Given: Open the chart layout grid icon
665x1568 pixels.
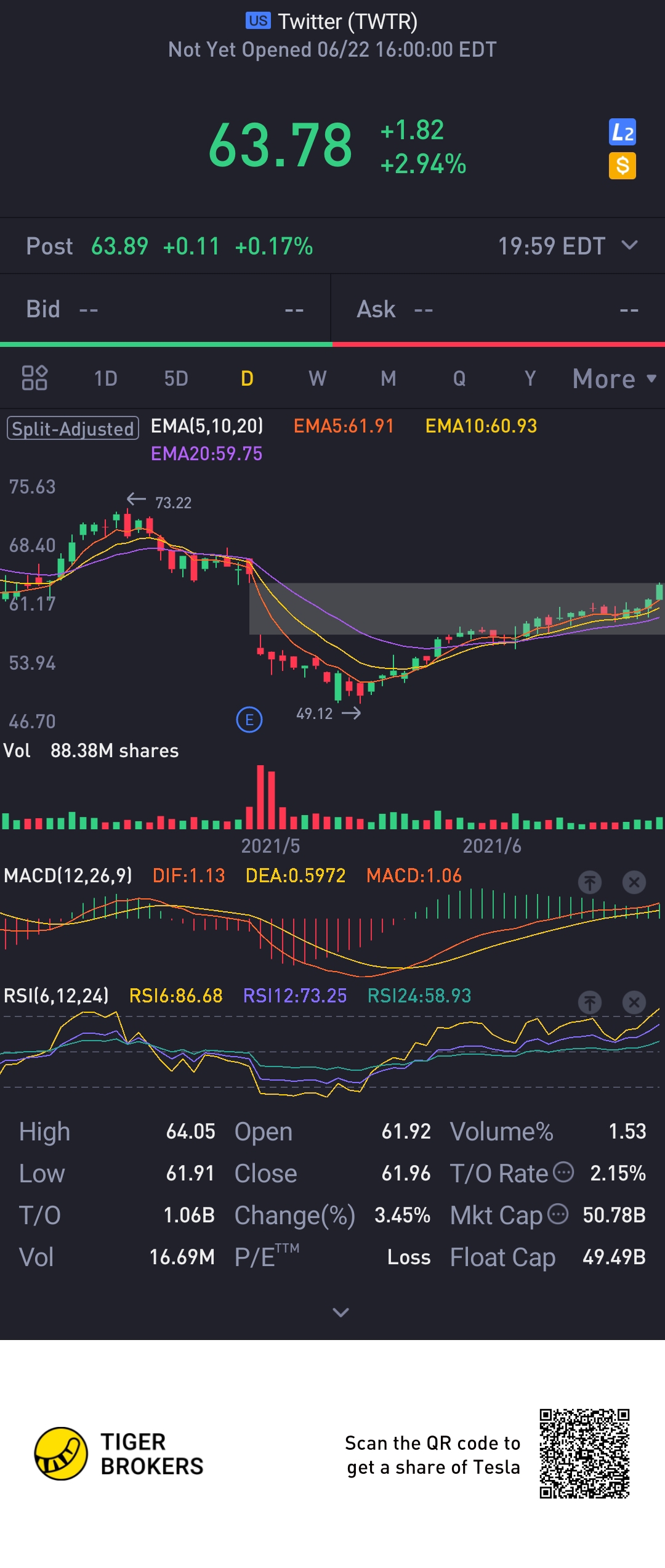Looking at the screenshot, I should tap(34, 378).
